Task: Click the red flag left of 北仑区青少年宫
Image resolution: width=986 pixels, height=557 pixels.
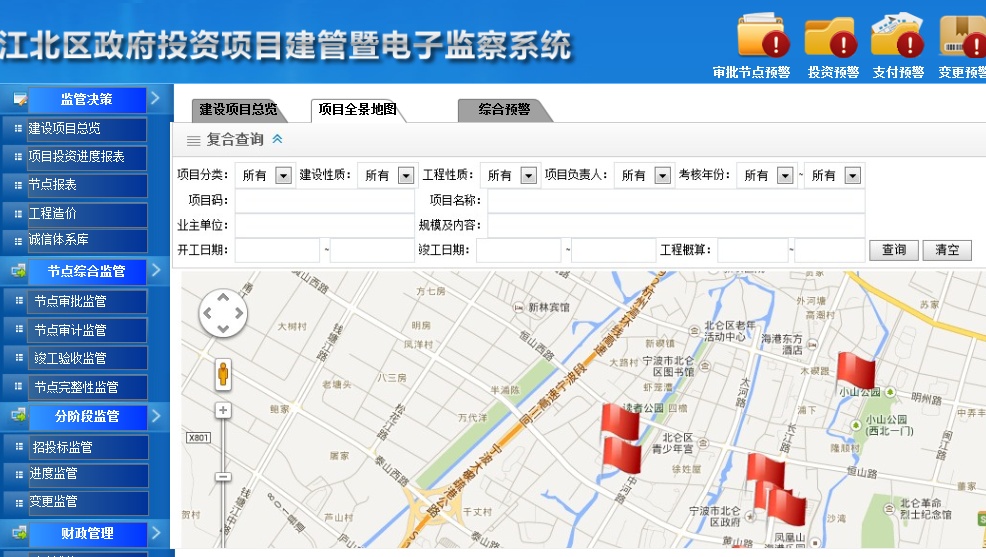Action: [621, 456]
